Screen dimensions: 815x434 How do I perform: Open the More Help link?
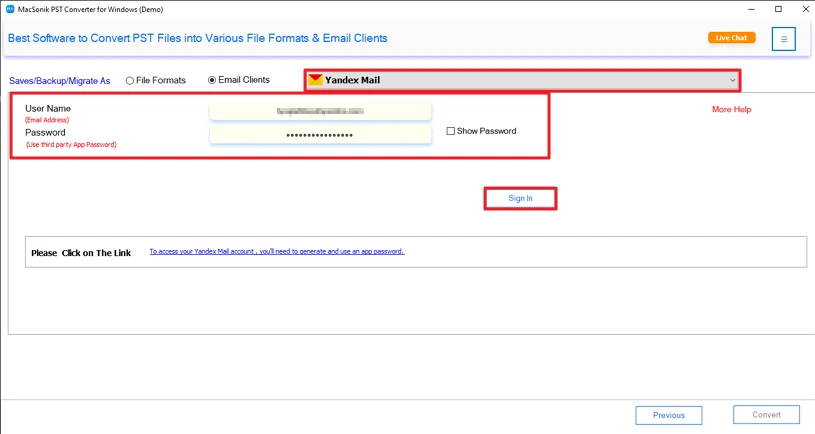pyautogui.click(x=731, y=109)
